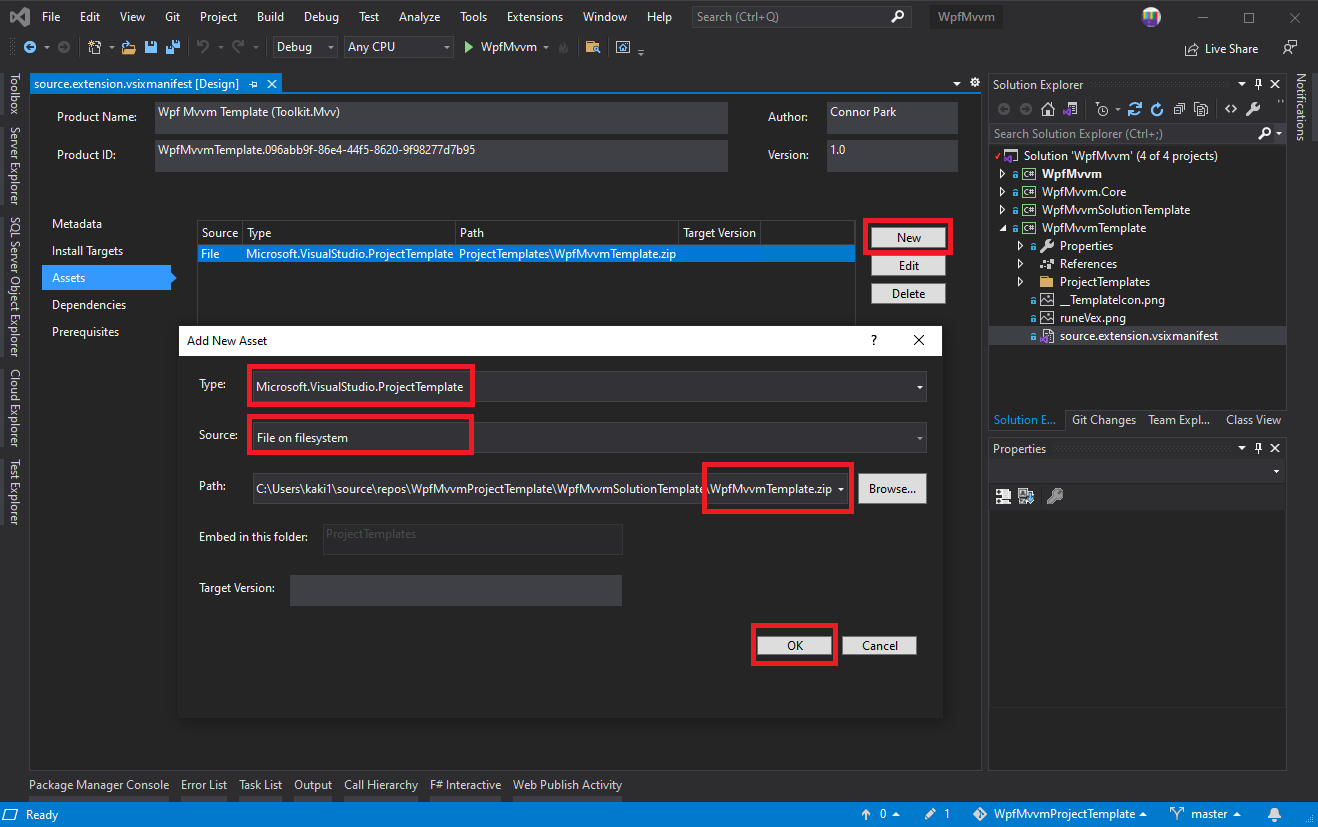
Task: Open the Any CPU platform dropdown
Action: [x=399, y=47]
